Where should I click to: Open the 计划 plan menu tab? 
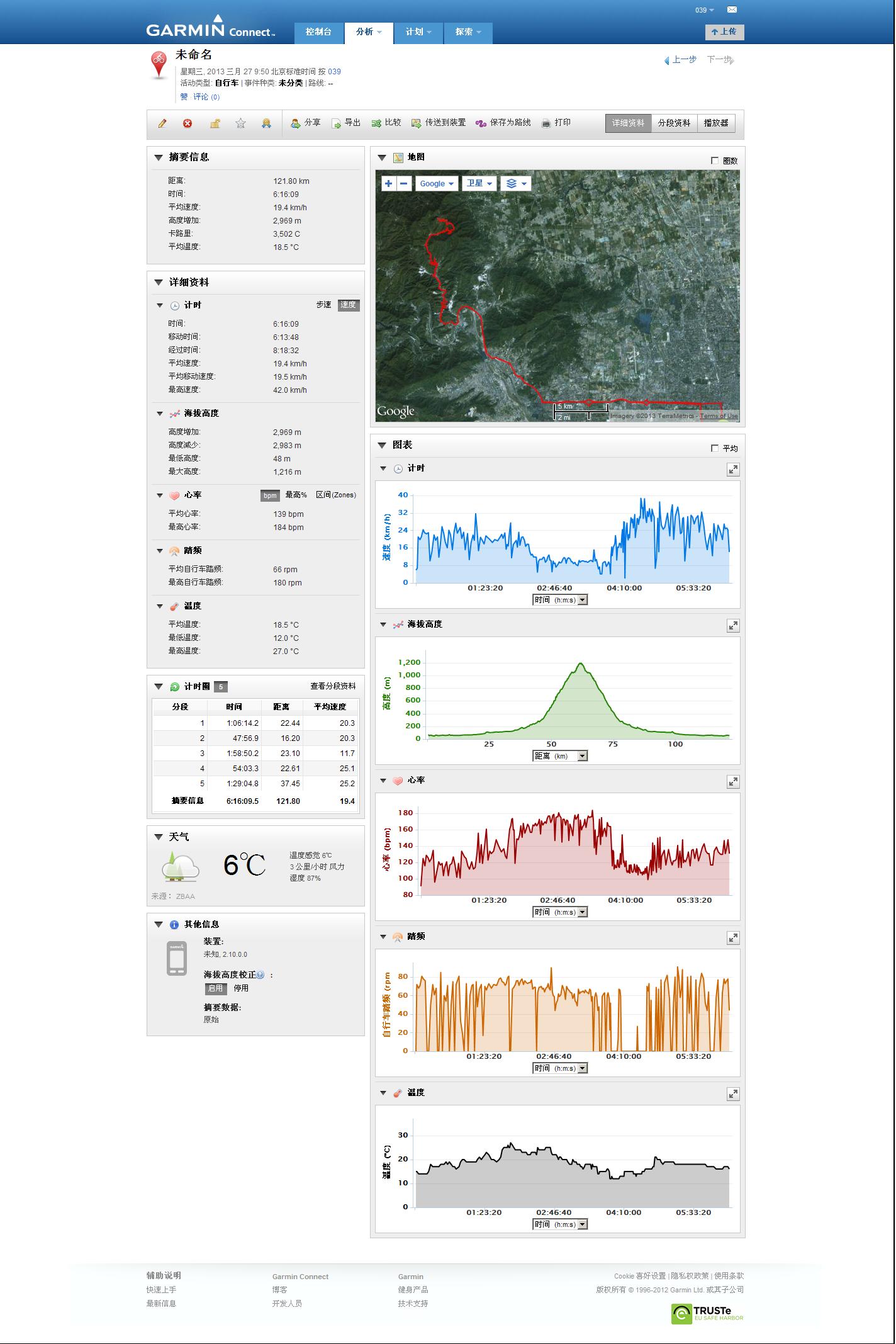pos(418,32)
